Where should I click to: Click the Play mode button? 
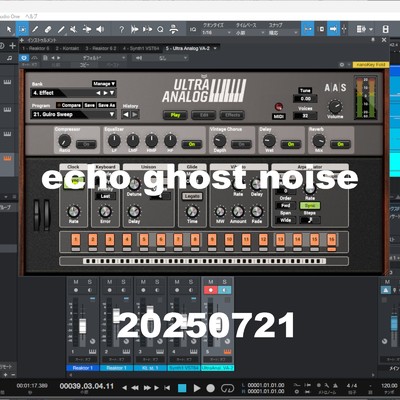(x=175, y=115)
